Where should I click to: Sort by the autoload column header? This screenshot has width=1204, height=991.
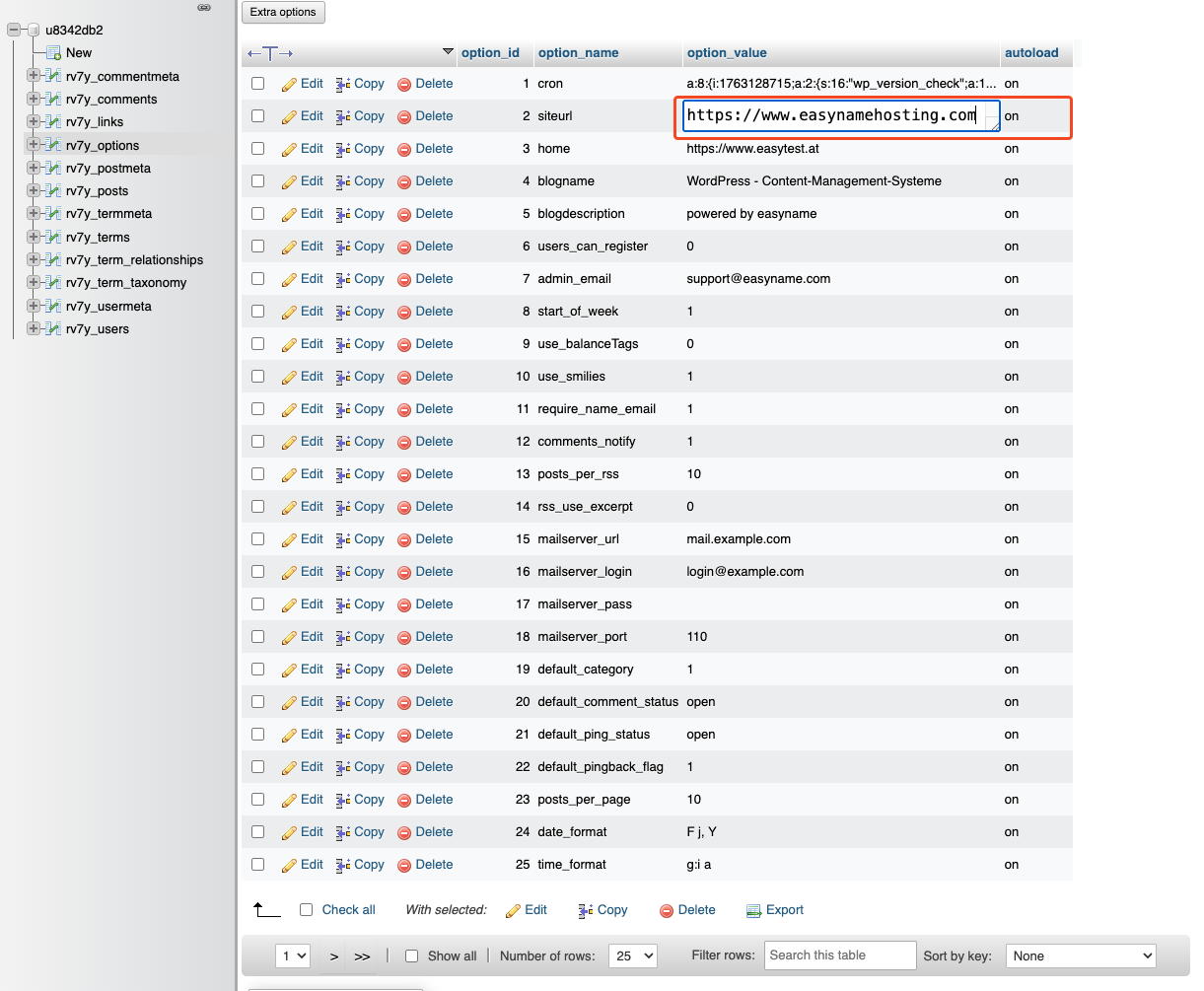point(1030,53)
